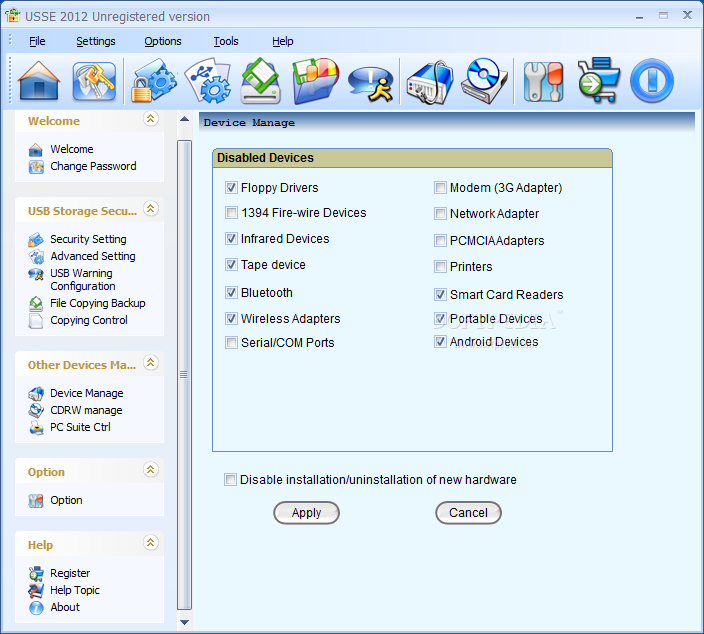The image size is (704, 634).
Task: Click the blue power circle toolbar icon
Action: tap(652, 81)
